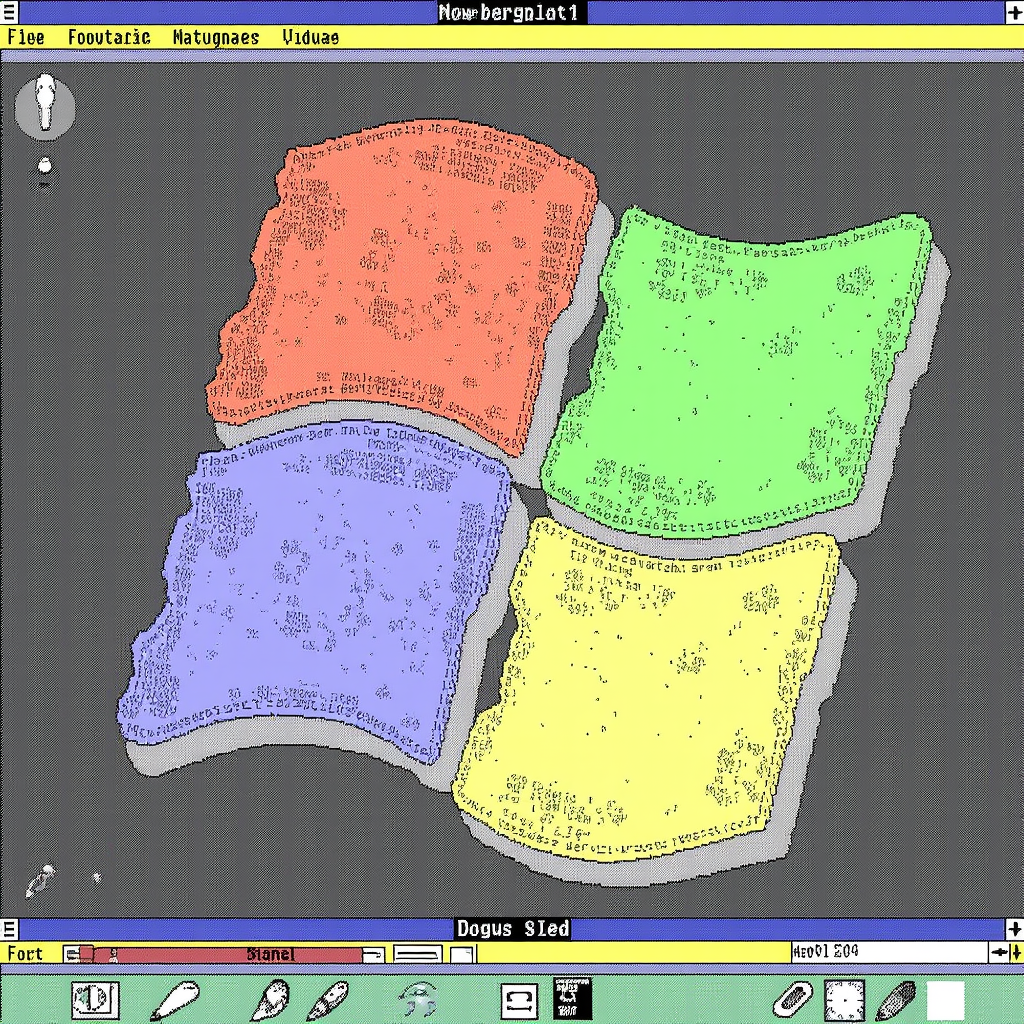Screen dimensions: 1024x1024
Task: Open the Flee menu
Action: pyautogui.click(x=25, y=37)
